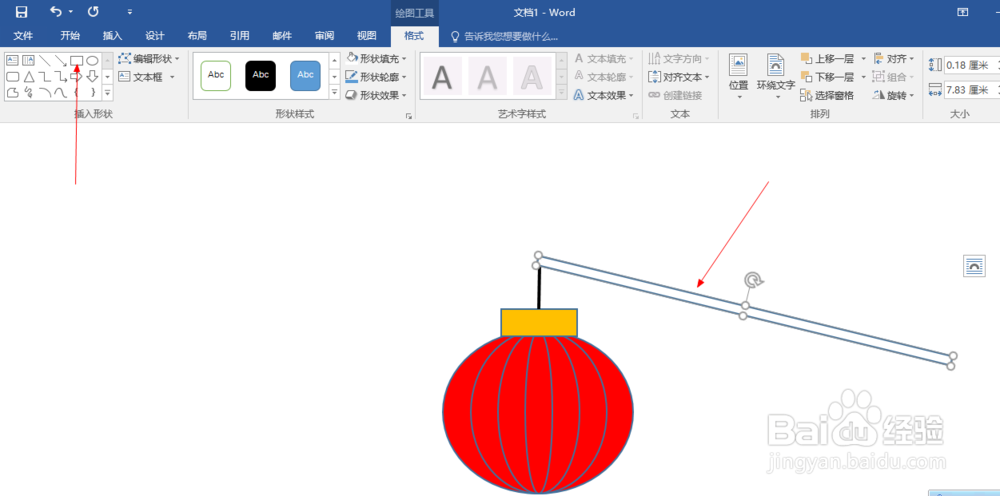Open the ribbon display options icon
Image resolution: width=1000 pixels, height=496 pixels.
tap(962, 11)
